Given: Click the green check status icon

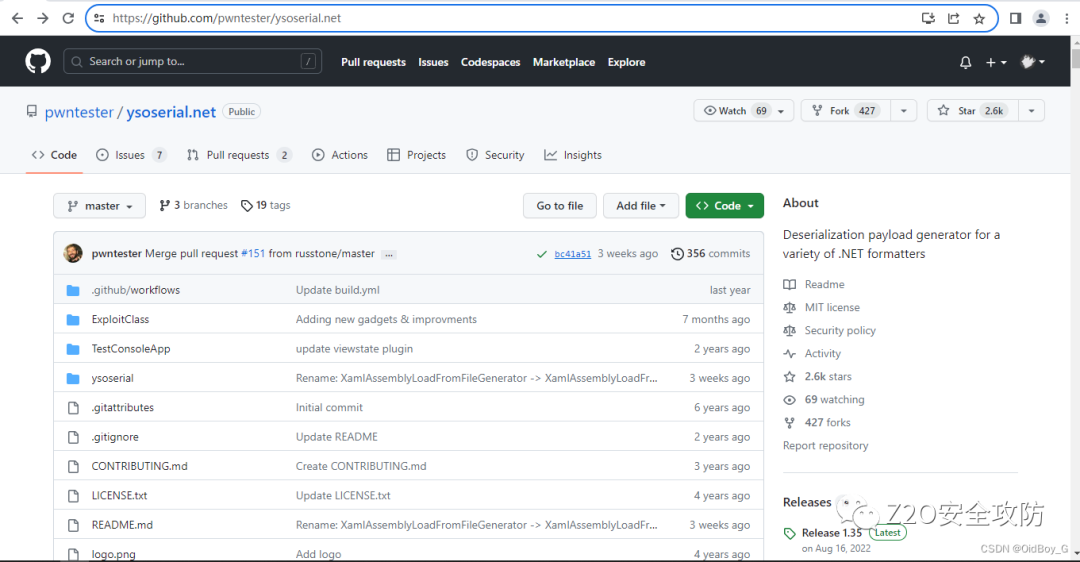Looking at the screenshot, I should (541, 254).
